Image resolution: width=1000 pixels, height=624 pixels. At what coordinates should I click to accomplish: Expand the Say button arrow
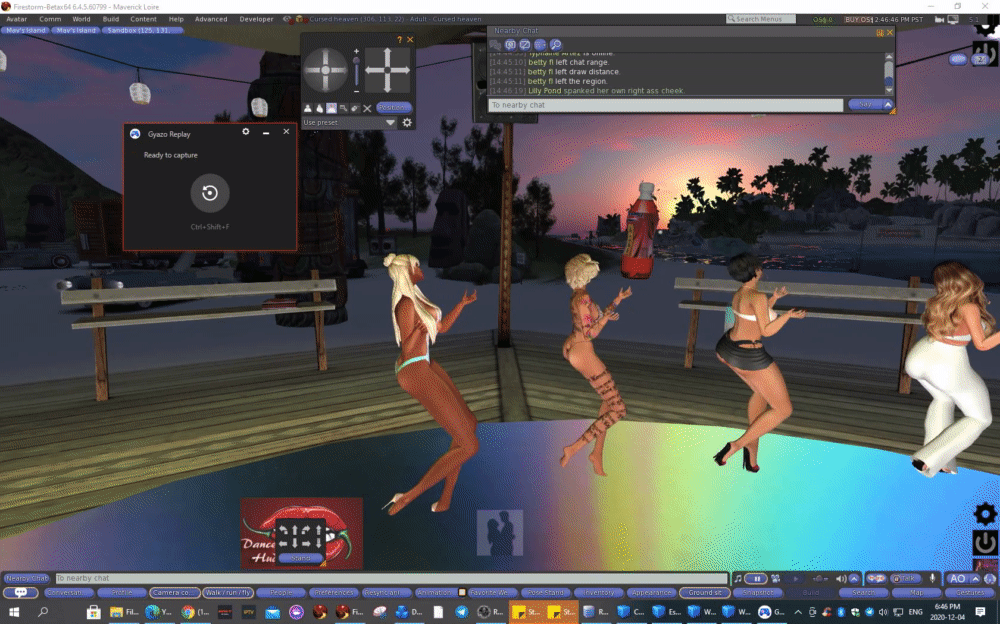coord(888,105)
